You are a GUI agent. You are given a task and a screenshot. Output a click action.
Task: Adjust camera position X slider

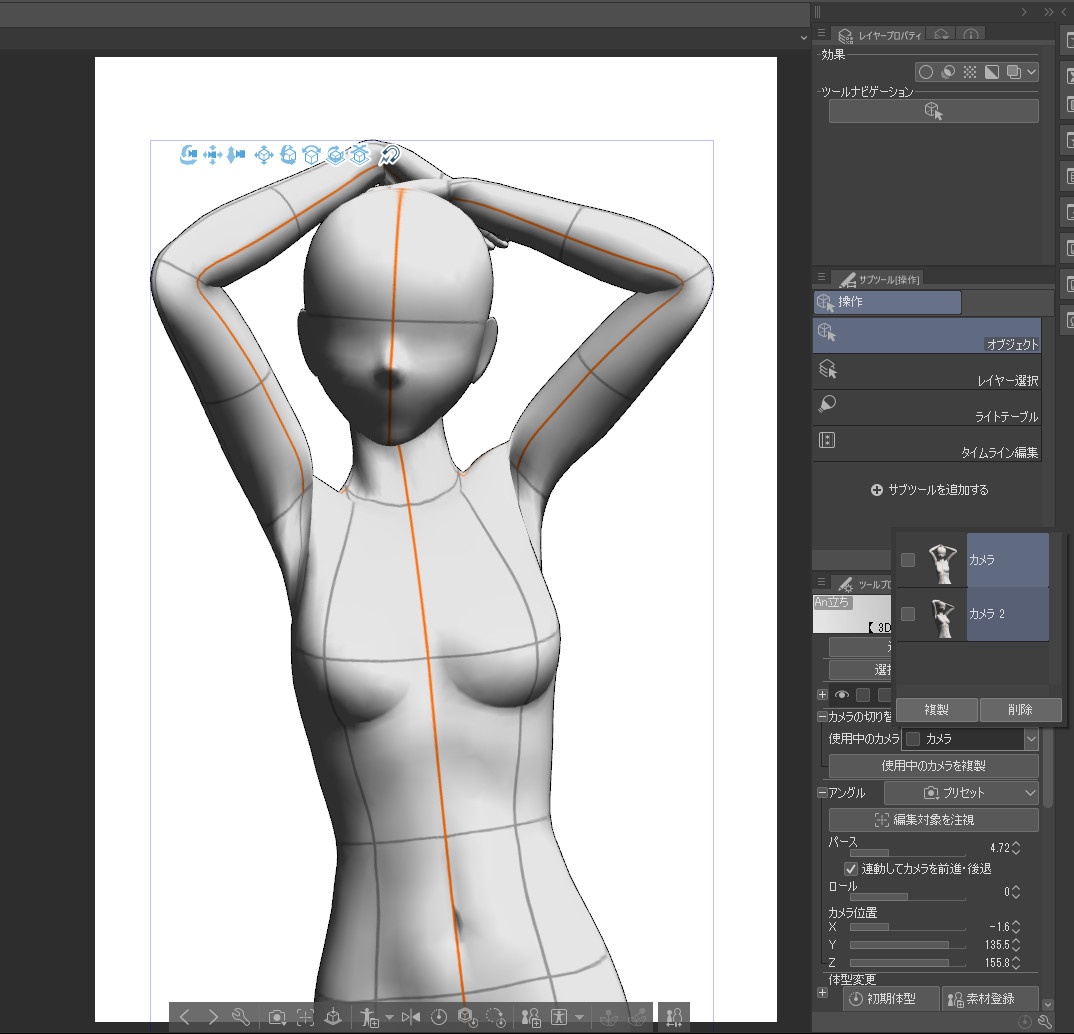[x=908, y=927]
